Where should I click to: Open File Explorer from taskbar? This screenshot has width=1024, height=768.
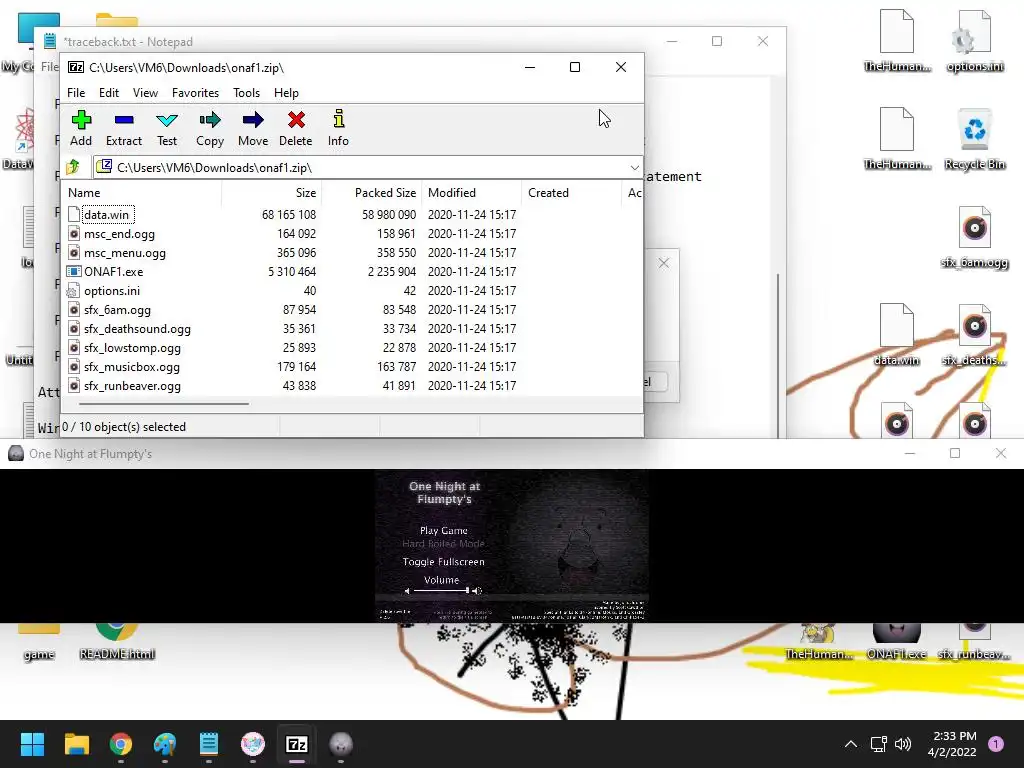76,744
